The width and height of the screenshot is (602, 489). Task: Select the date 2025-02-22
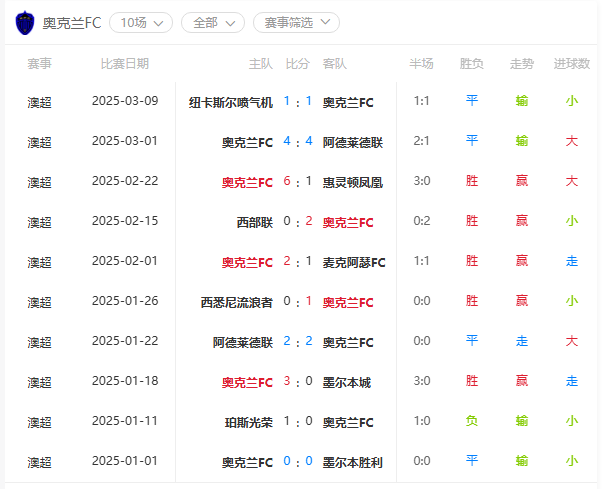click(x=125, y=181)
